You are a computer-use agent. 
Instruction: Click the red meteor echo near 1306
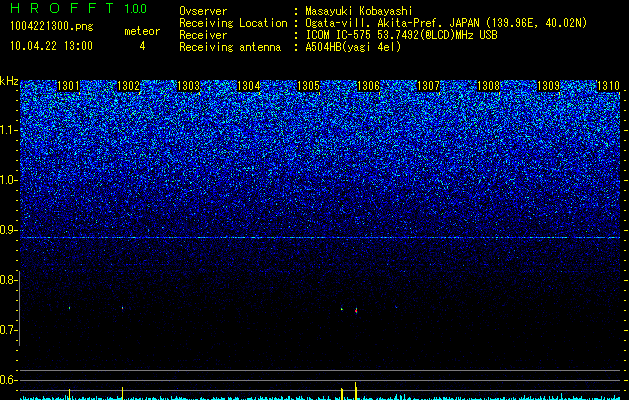click(x=356, y=311)
